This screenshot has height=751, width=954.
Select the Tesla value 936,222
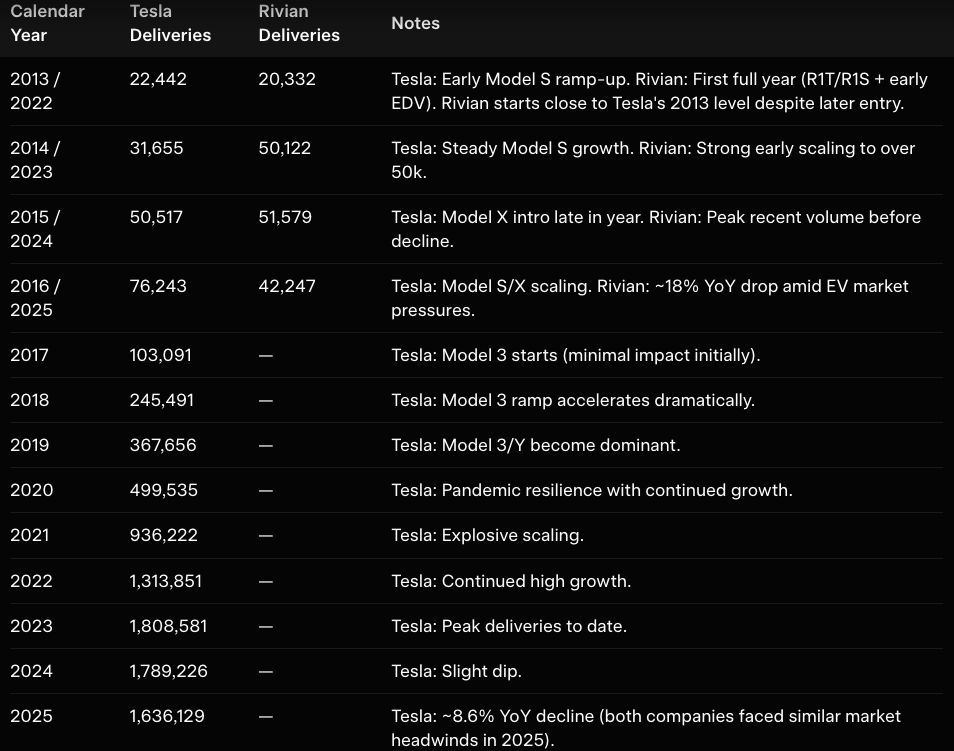164,535
